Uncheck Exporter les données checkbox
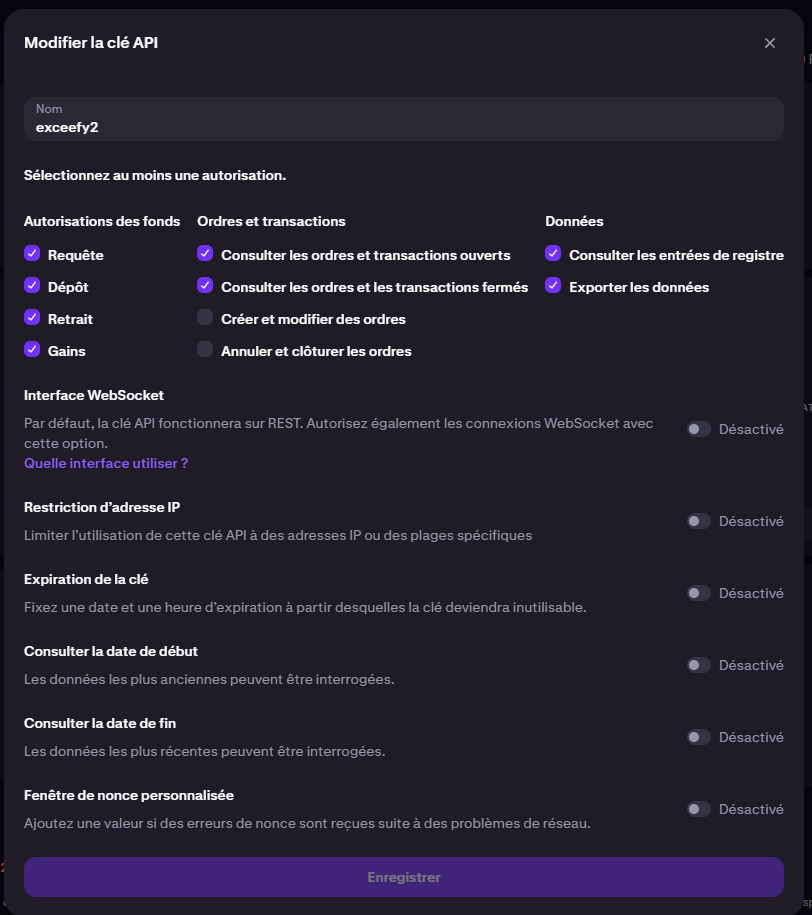This screenshot has width=812, height=915. [553, 286]
